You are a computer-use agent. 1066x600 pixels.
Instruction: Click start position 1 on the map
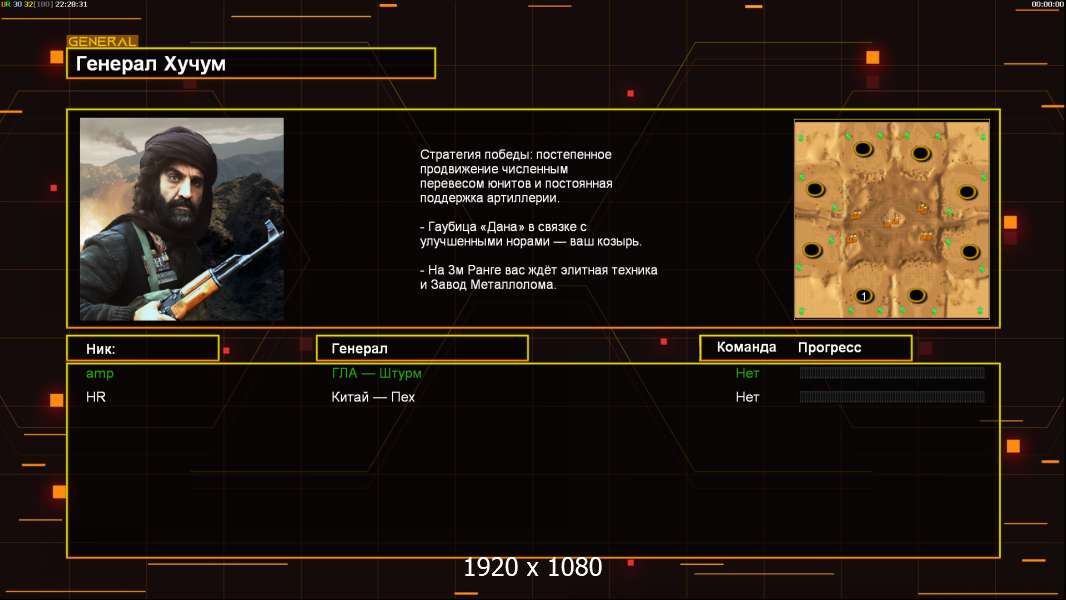point(863,296)
